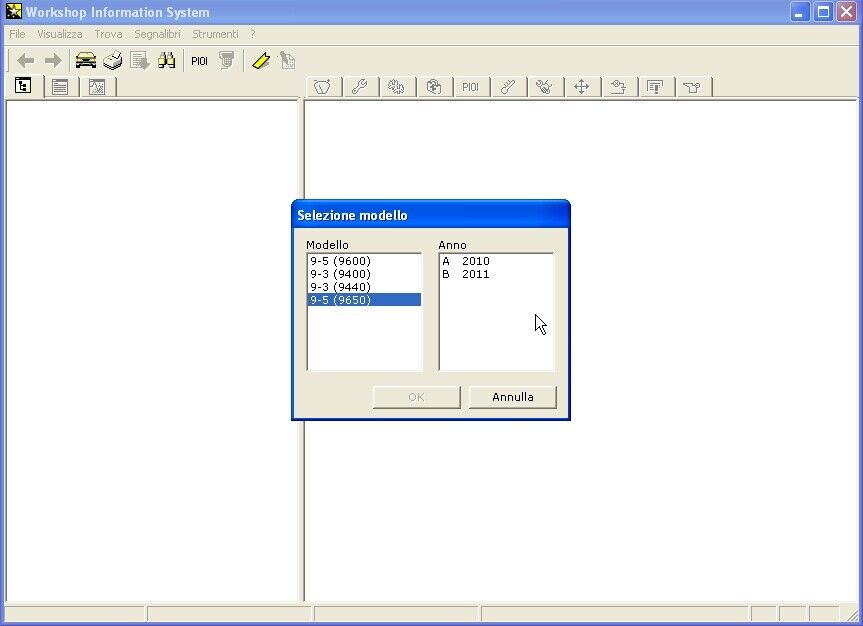Click the diagonal spanner tool tab icon
The height and width of the screenshot is (626, 863).
(507, 86)
